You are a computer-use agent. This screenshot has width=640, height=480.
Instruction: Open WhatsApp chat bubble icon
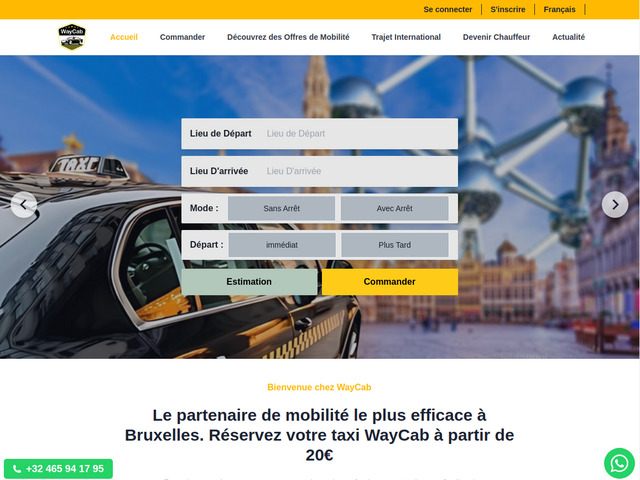coord(619,463)
